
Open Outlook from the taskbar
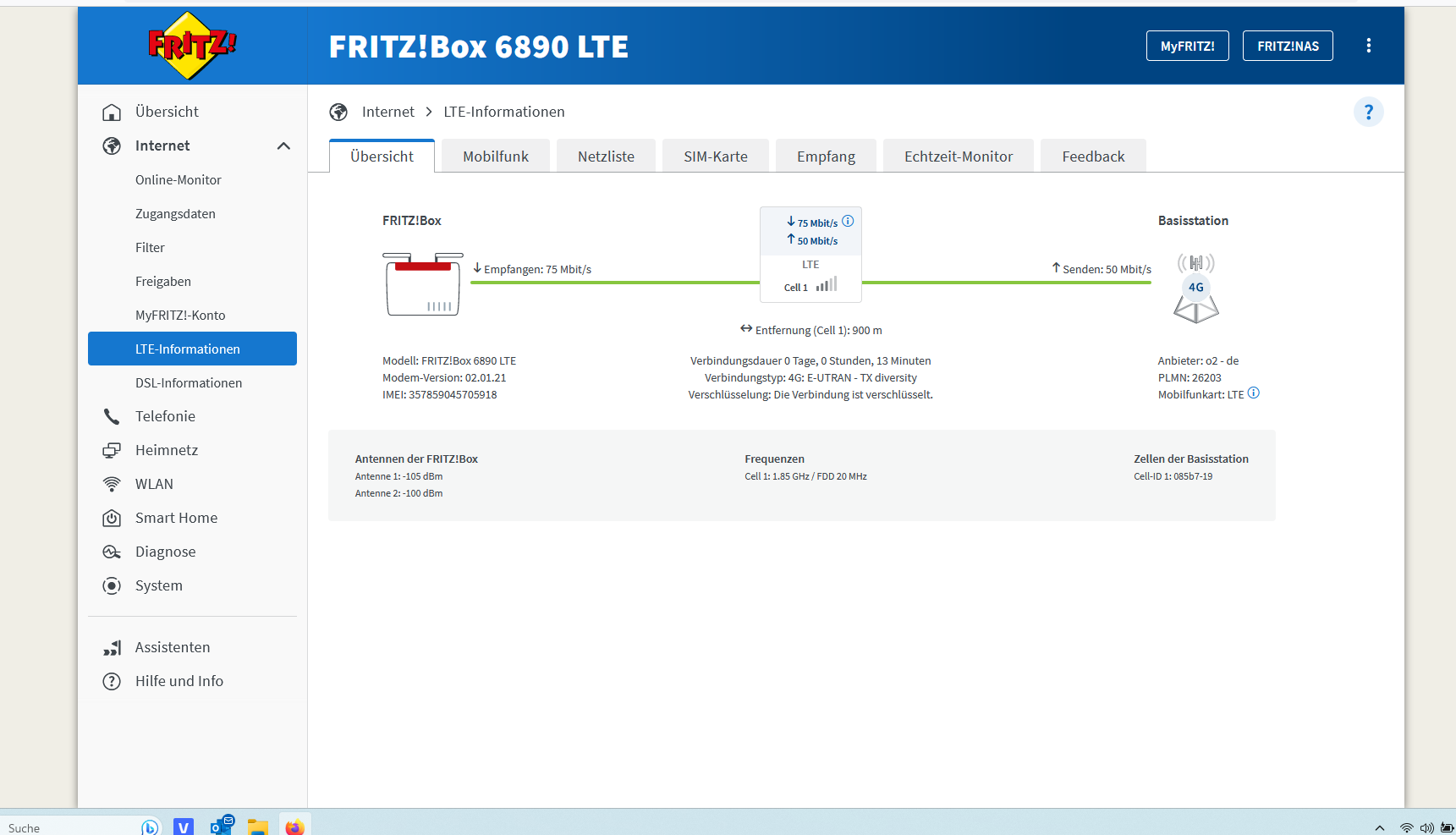click(x=222, y=826)
